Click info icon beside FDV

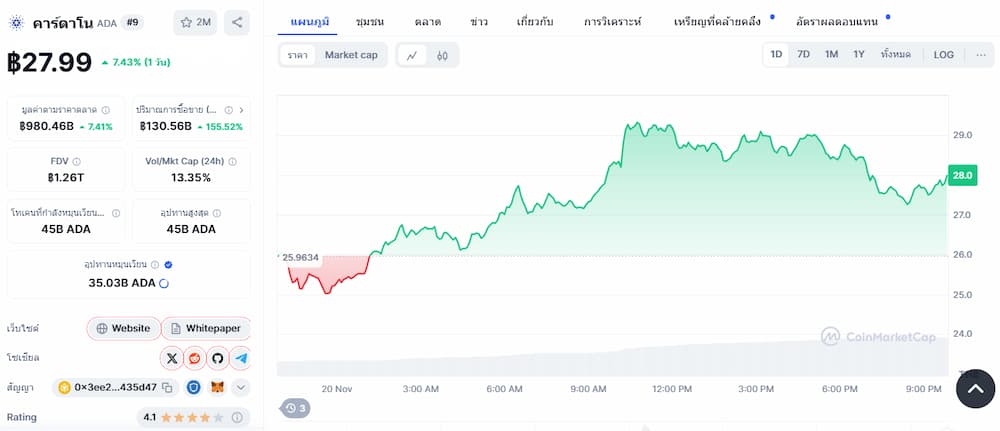[77, 161]
